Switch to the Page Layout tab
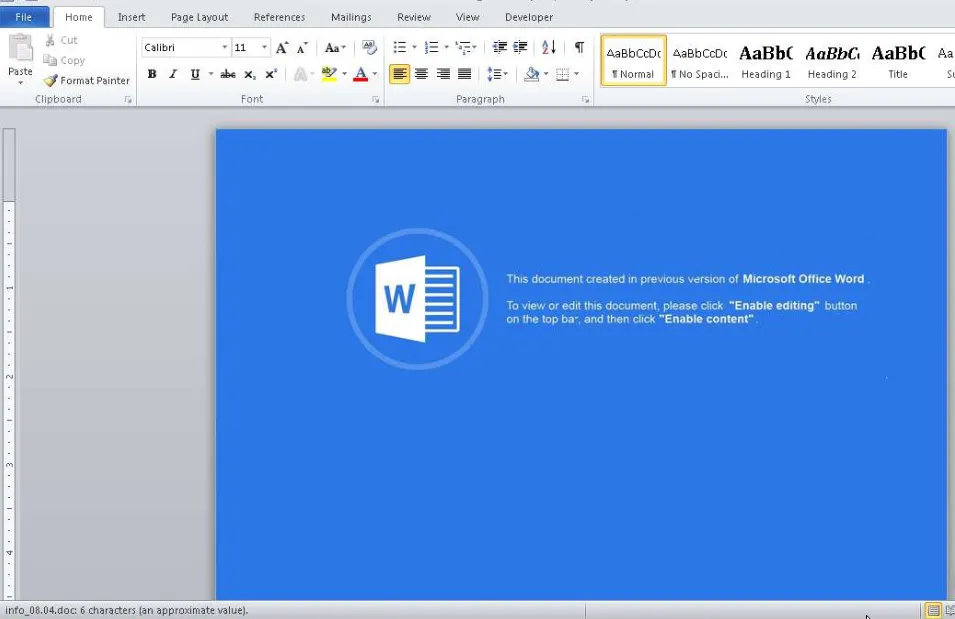The height and width of the screenshot is (619, 955). pyautogui.click(x=199, y=17)
